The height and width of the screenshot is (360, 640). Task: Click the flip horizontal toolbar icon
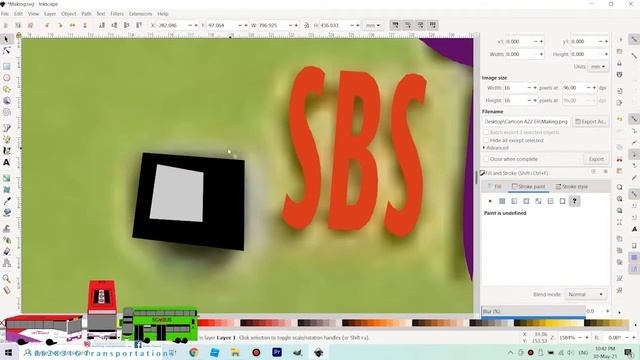(x=72, y=25)
